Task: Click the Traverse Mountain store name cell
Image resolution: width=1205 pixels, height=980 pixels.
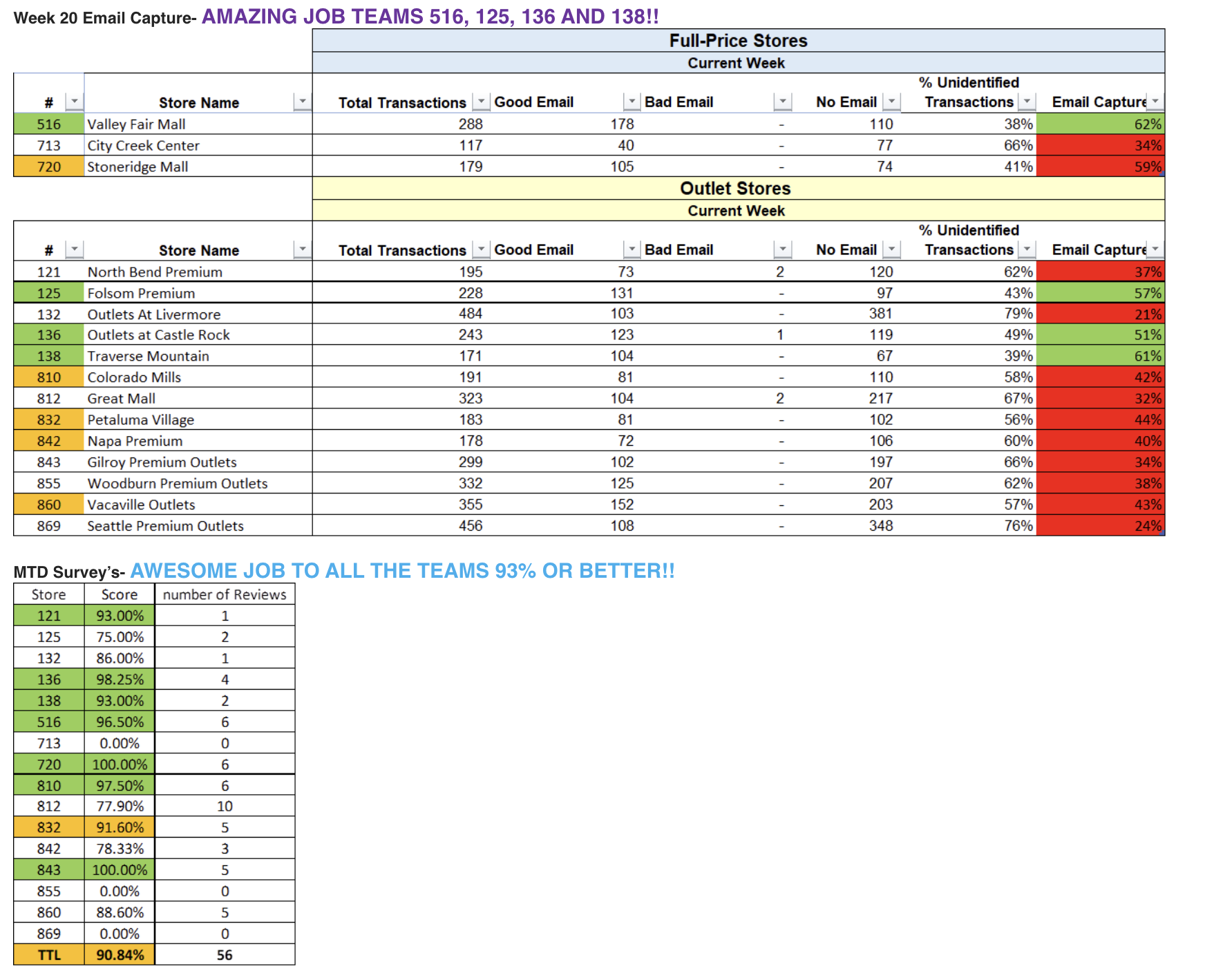Action: pyautogui.click(x=198, y=356)
